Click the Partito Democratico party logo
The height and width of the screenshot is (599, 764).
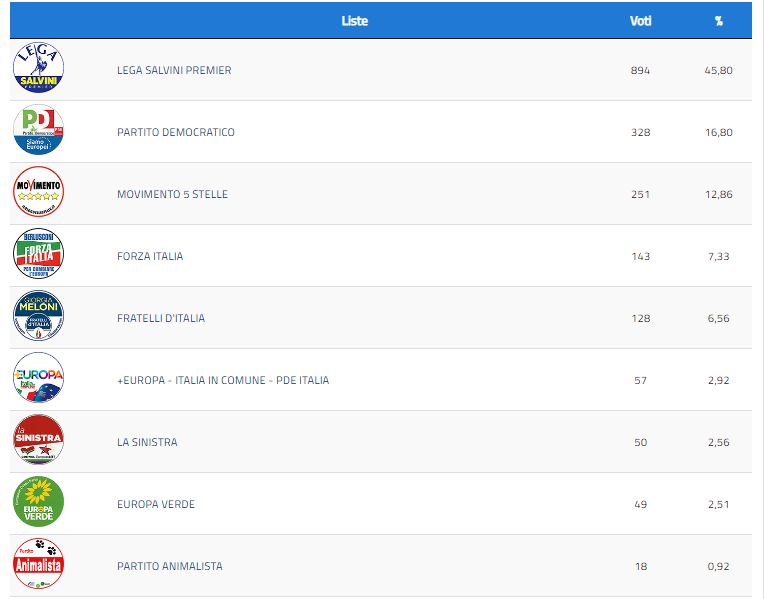point(38,132)
